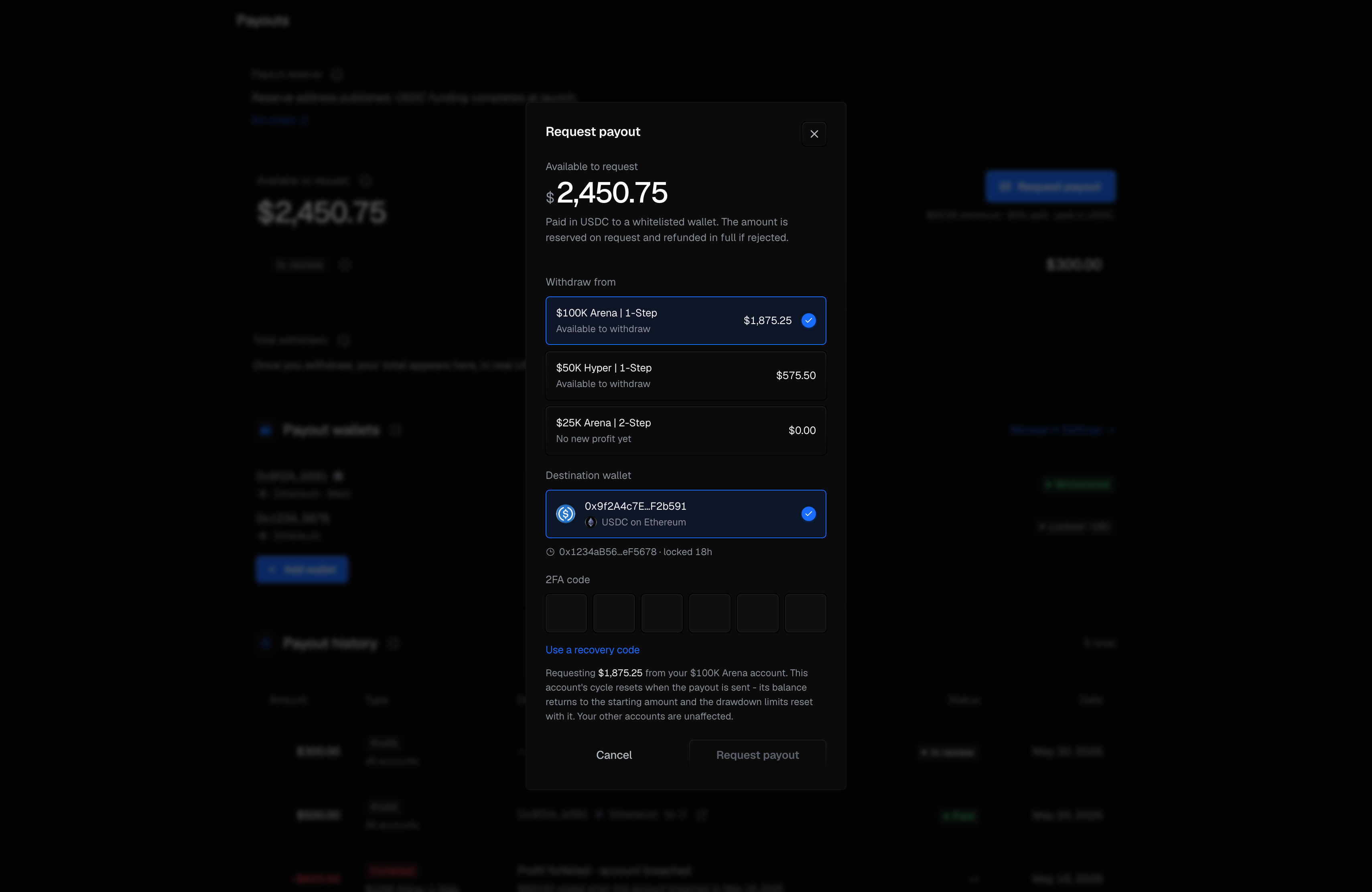The height and width of the screenshot is (892, 1372).
Task: Focus the third 2FA code box
Action: [x=662, y=613]
